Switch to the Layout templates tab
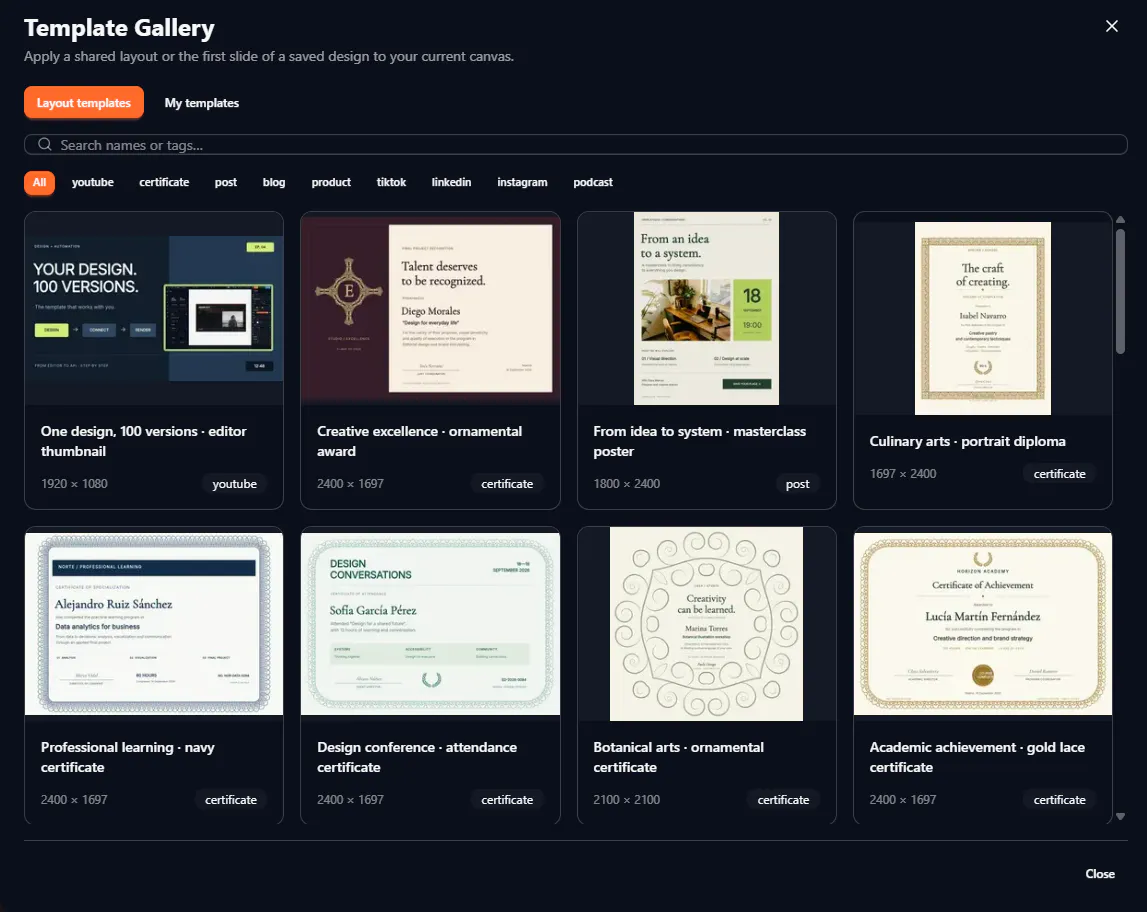This screenshot has width=1147, height=912. point(84,102)
